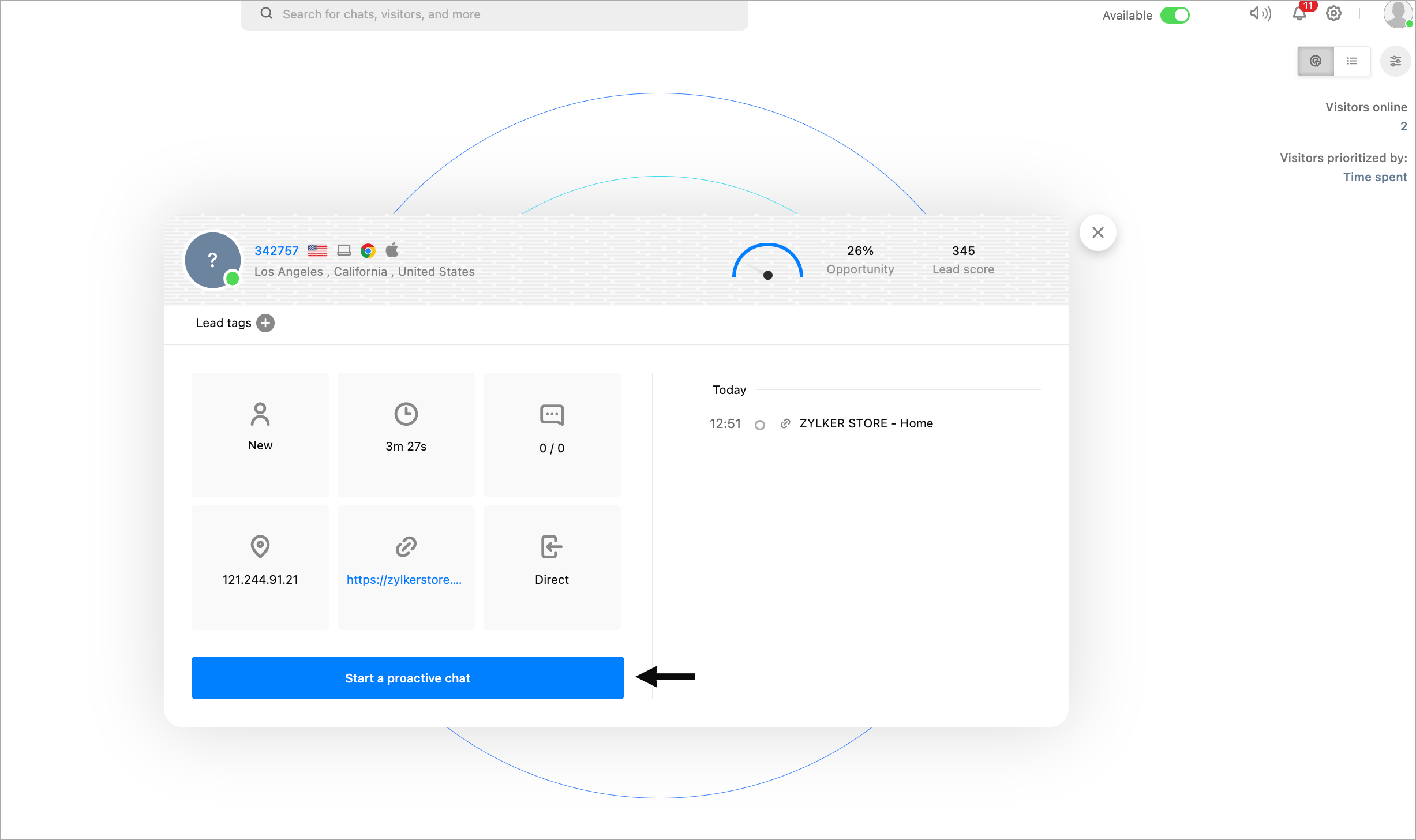Open the visitor filter sliders icon
The width and height of the screenshot is (1416, 840).
1395,61
